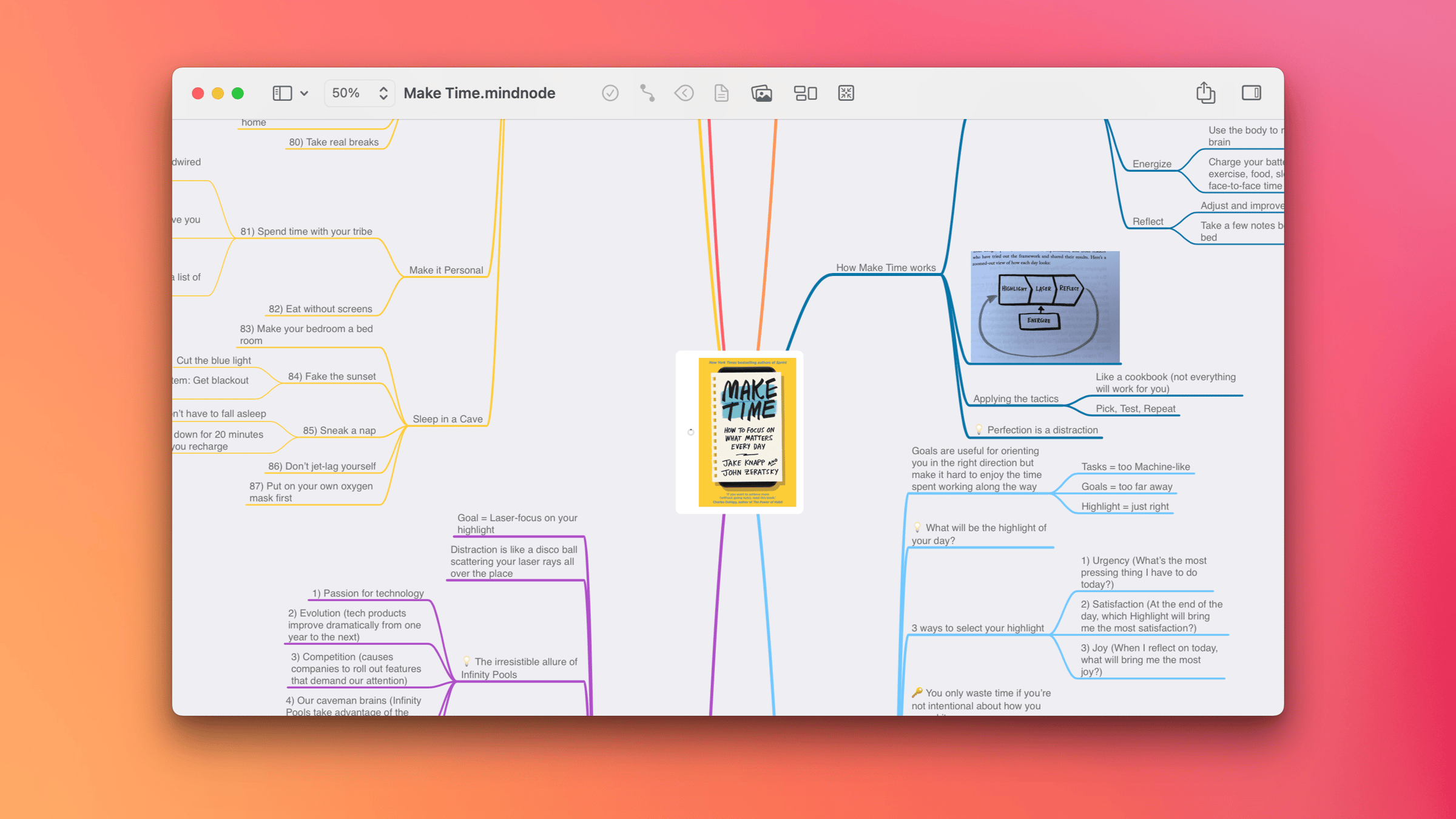Select '81) Spend time with your tribe' node
The image size is (1456, 819).
pyautogui.click(x=306, y=231)
